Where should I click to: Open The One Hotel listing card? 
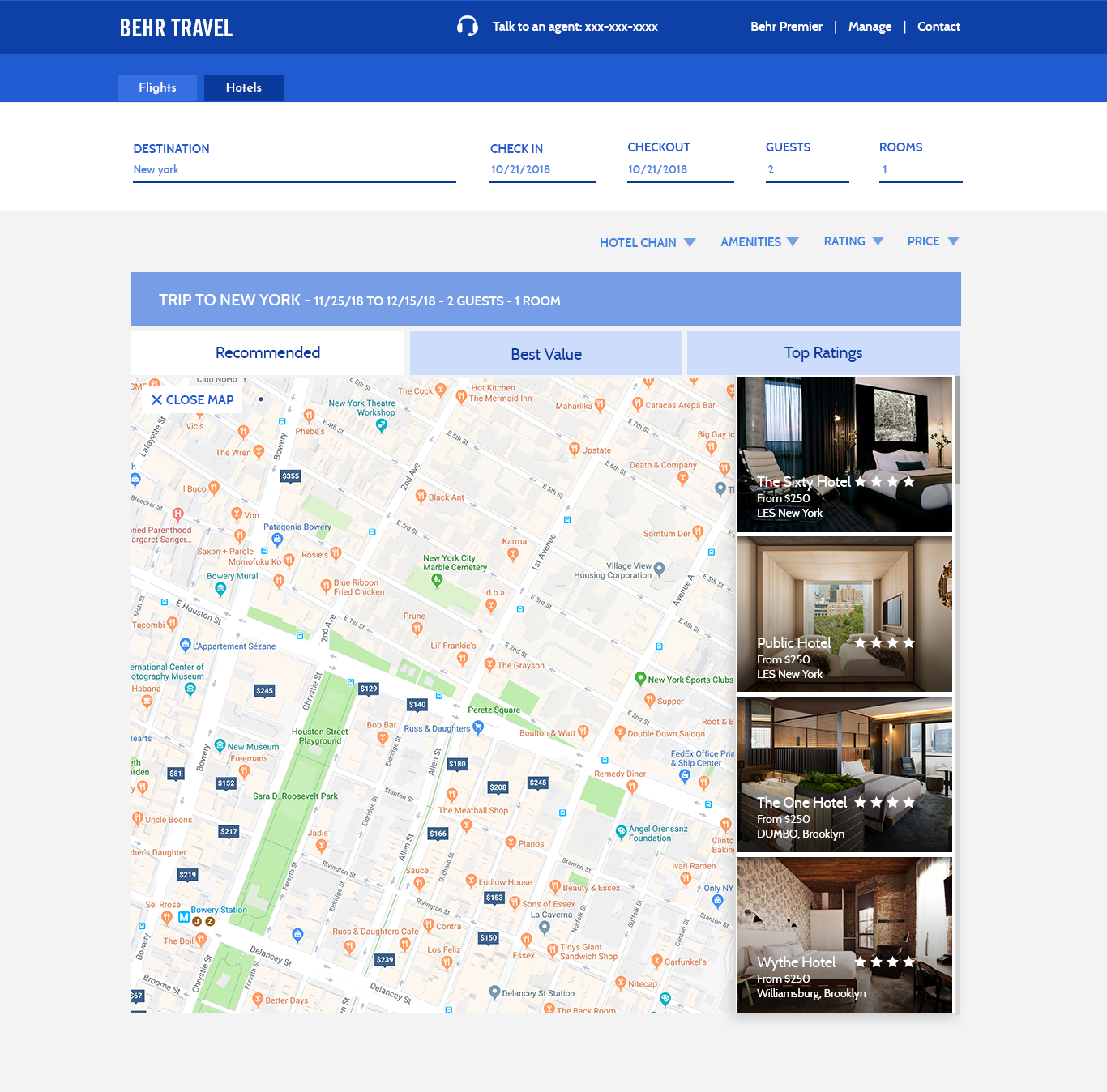click(x=844, y=774)
